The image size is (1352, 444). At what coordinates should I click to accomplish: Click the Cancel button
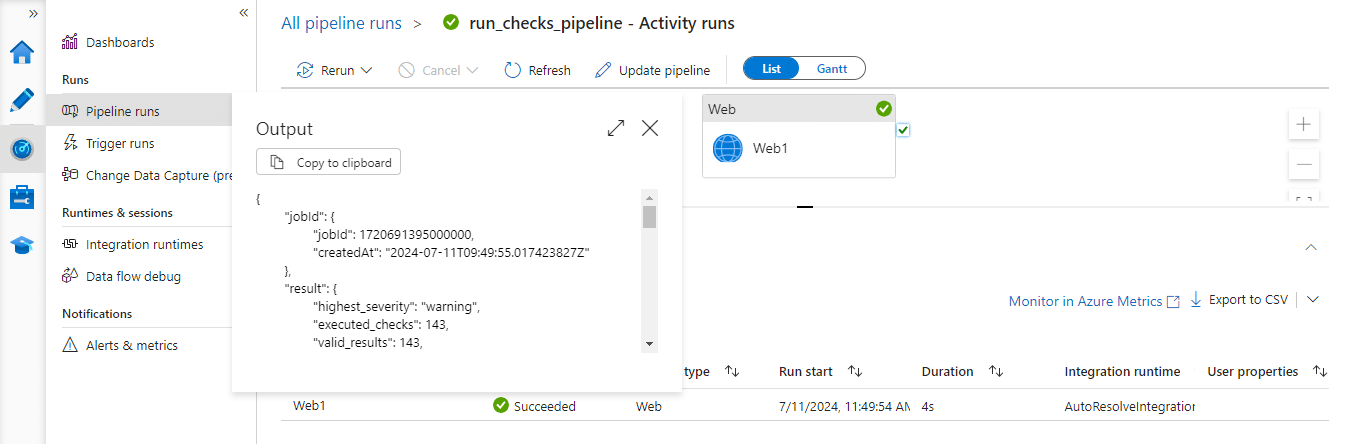coord(429,70)
